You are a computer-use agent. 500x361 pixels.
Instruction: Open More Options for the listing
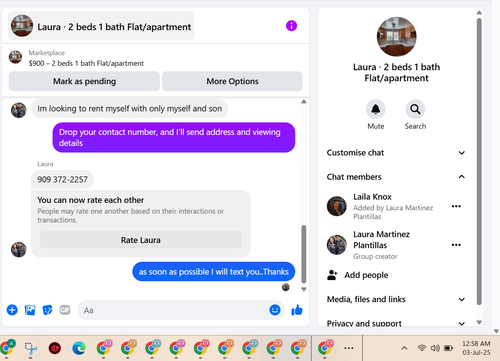tap(232, 81)
